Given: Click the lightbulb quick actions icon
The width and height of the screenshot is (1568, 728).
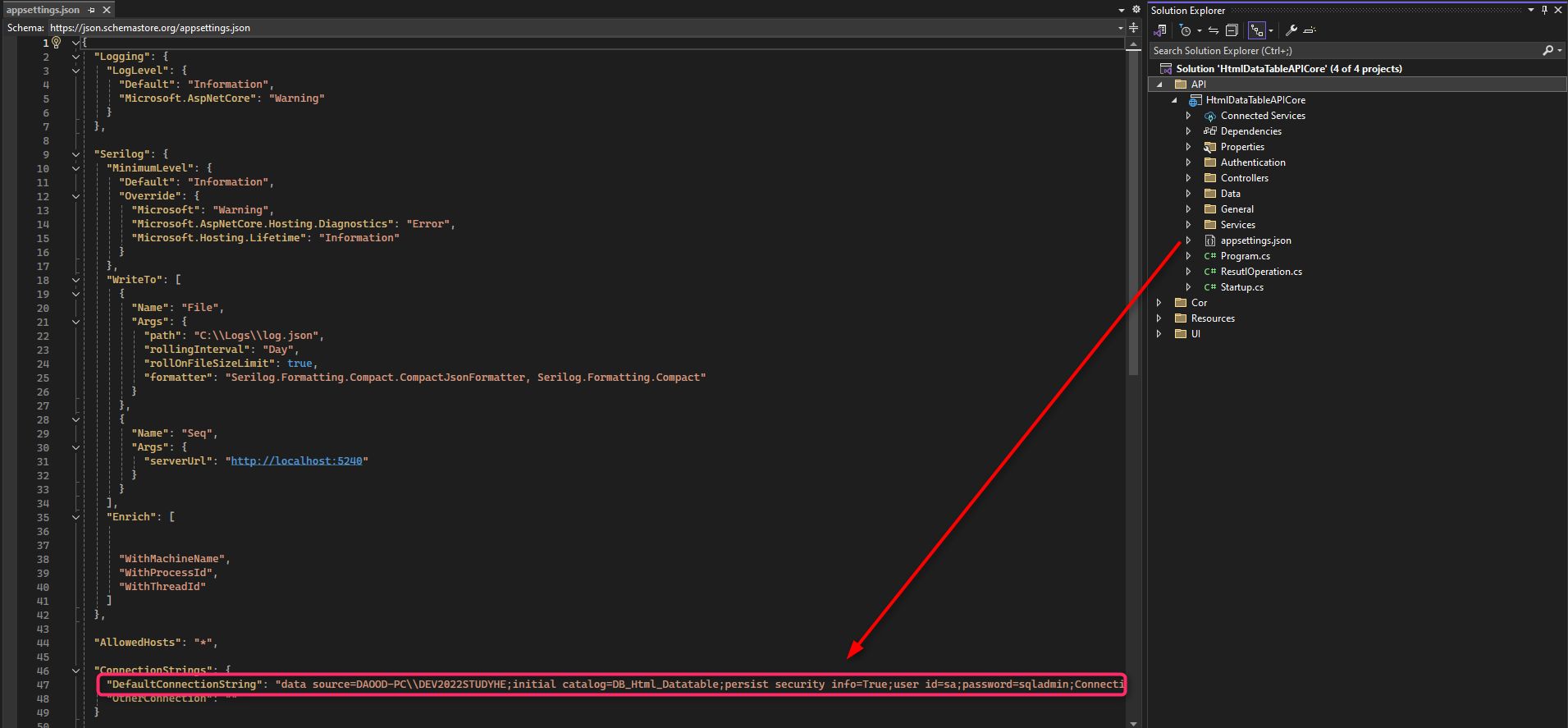Looking at the screenshot, I should [56, 42].
